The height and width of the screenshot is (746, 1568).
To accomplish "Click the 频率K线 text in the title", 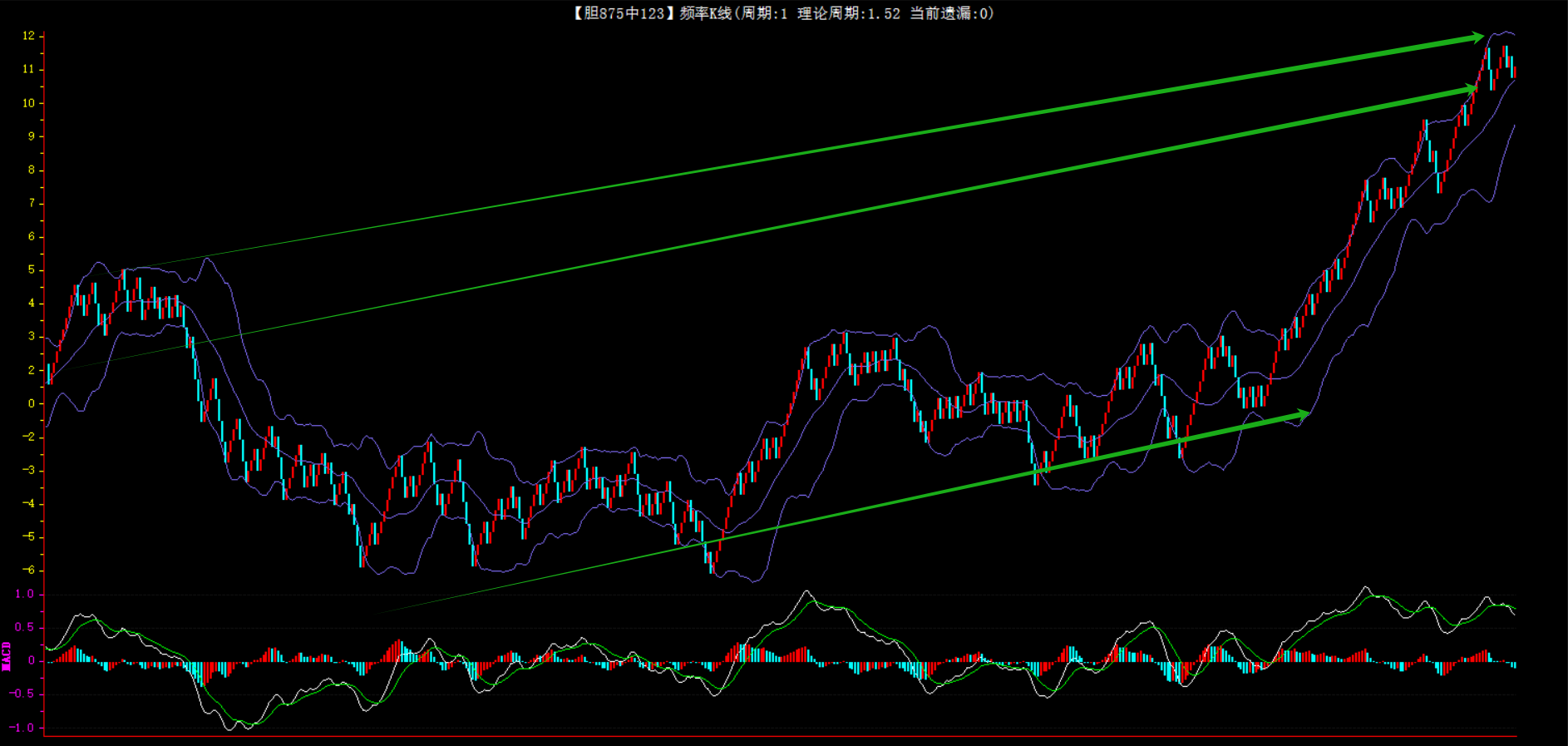I will [x=705, y=13].
